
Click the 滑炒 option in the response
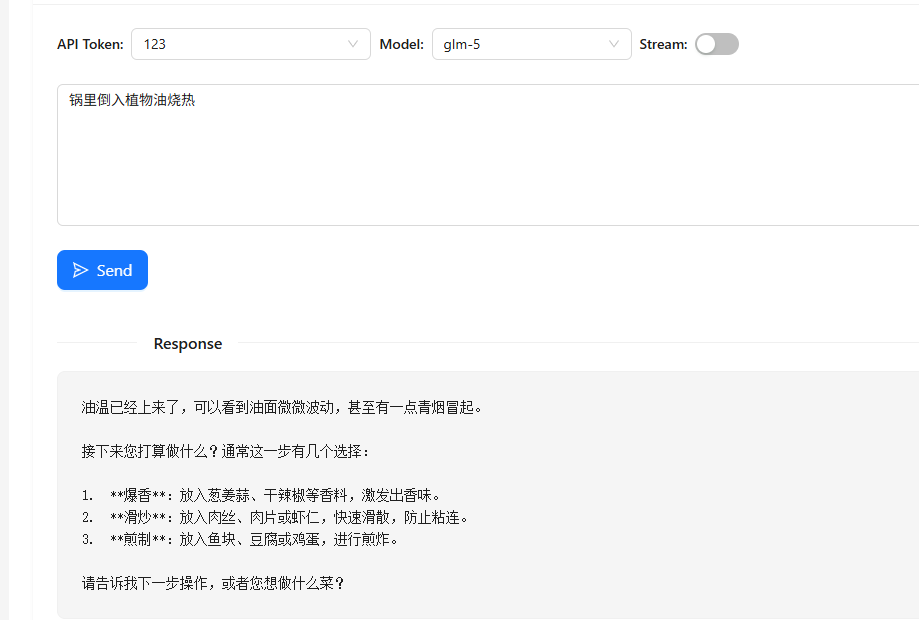pyautogui.click(x=137, y=517)
